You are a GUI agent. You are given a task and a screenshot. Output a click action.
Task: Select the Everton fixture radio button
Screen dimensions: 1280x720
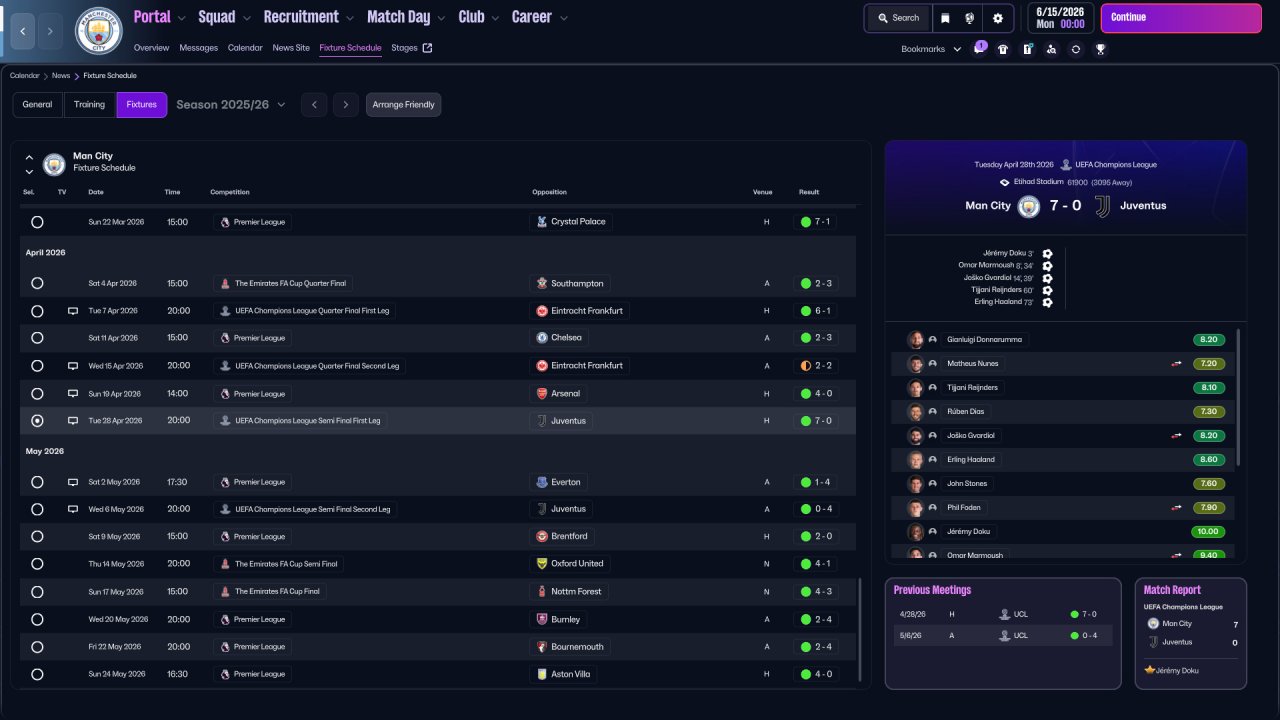pos(37,482)
